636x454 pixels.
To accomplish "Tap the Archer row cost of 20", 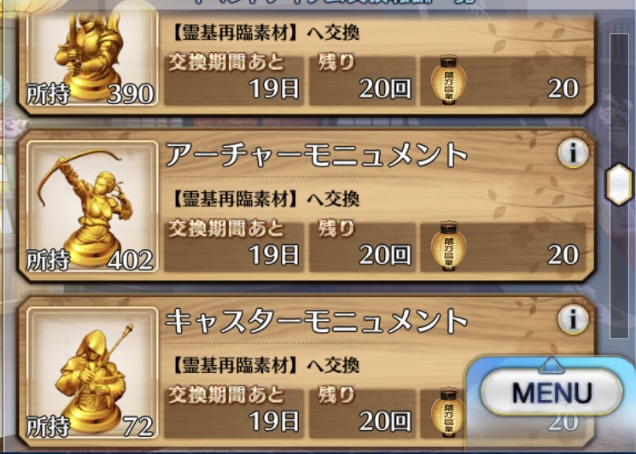I will (x=563, y=255).
